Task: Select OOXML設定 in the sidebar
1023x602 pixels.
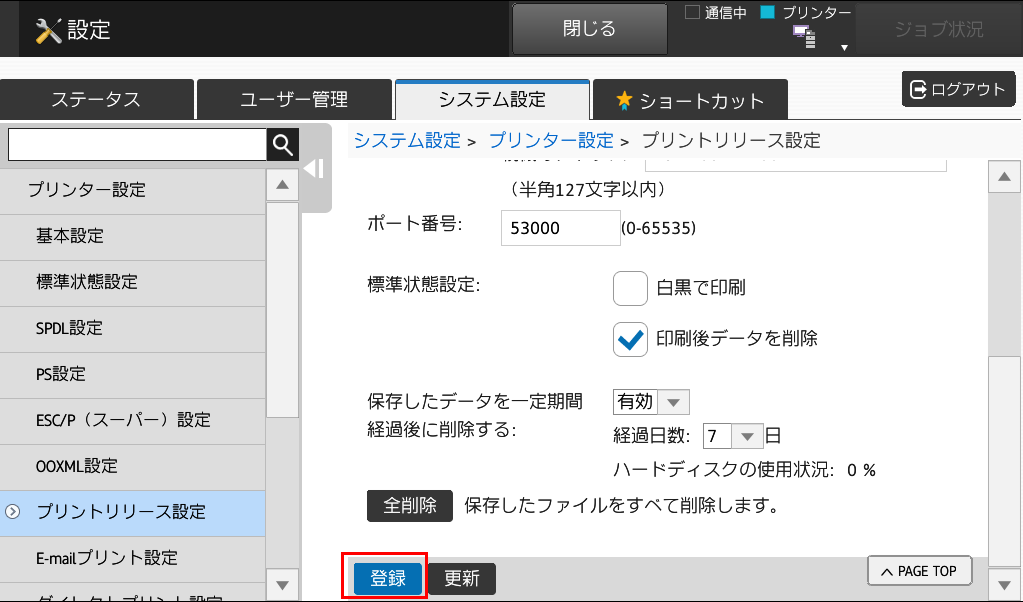Action: pos(133,466)
